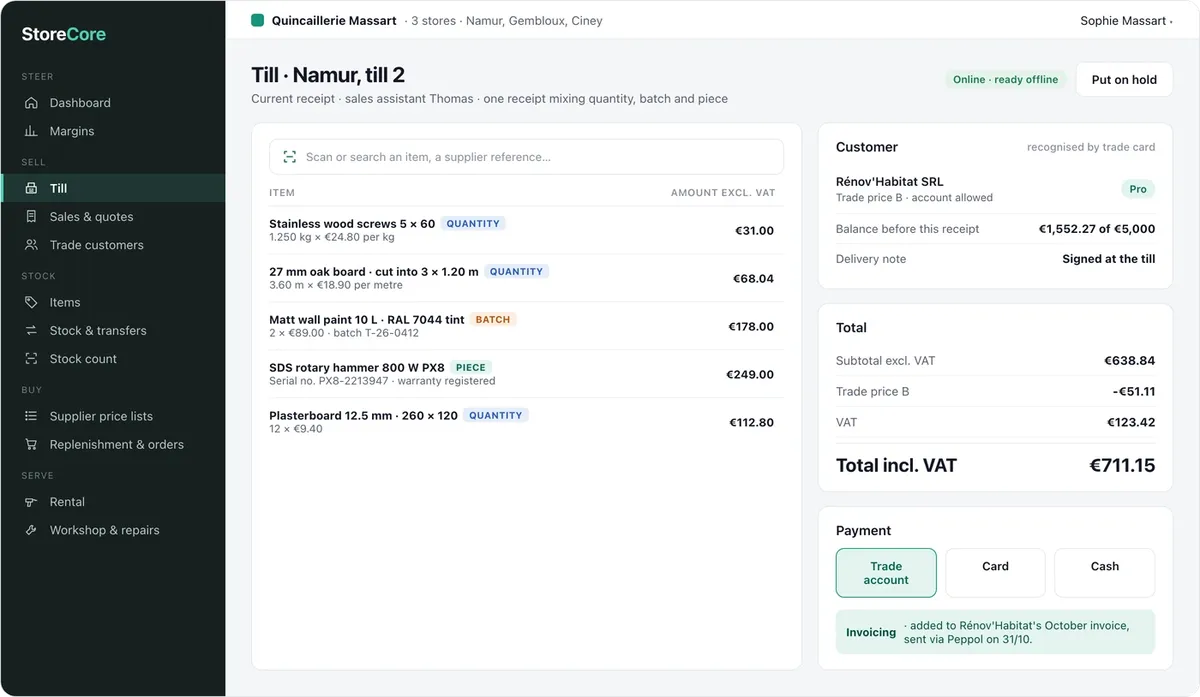This screenshot has width=1200, height=697.
Task: Click the Online · ready offline status badge
Action: pyautogui.click(x=1005, y=80)
